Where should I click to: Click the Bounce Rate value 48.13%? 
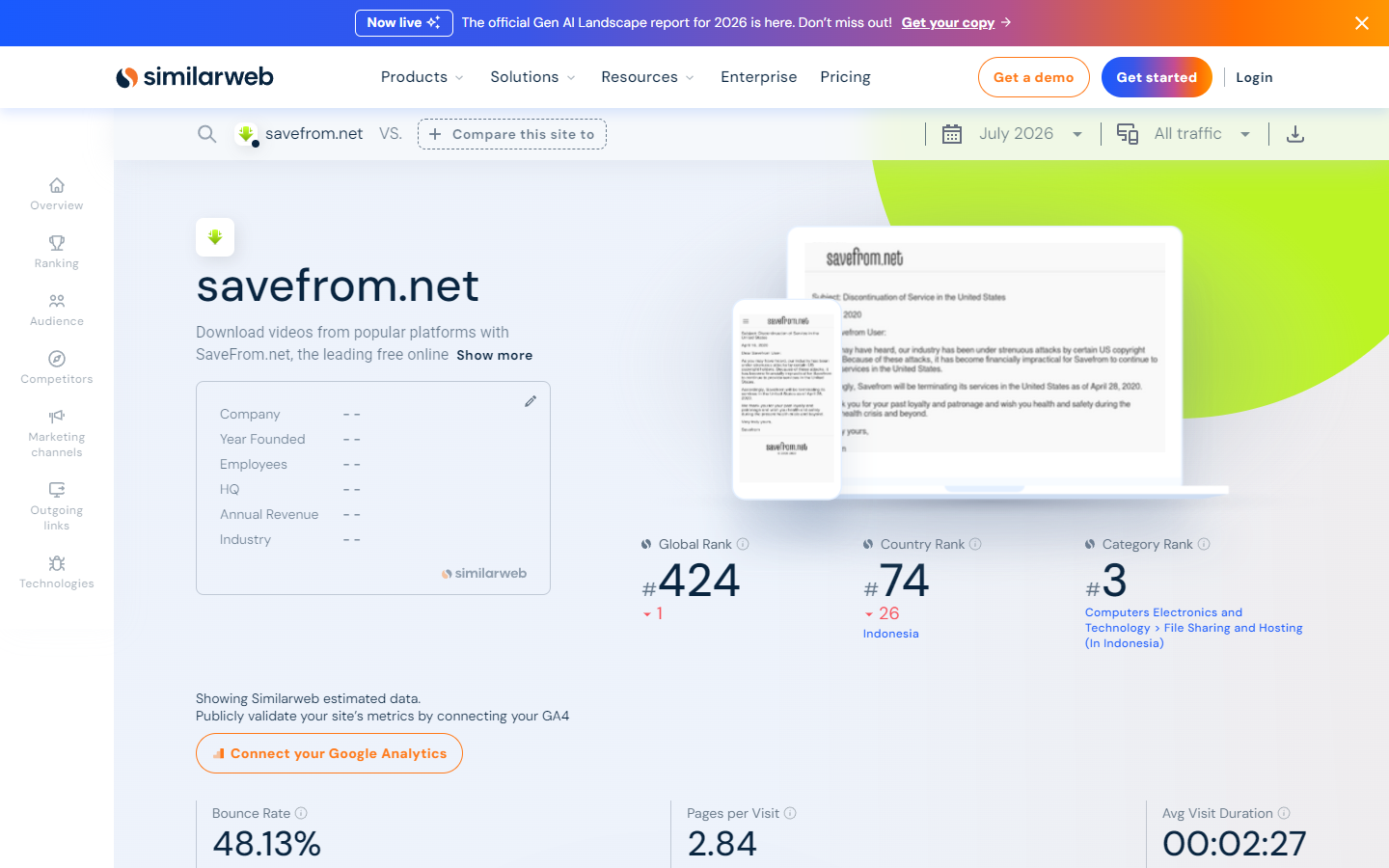pyautogui.click(x=267, y=844)
